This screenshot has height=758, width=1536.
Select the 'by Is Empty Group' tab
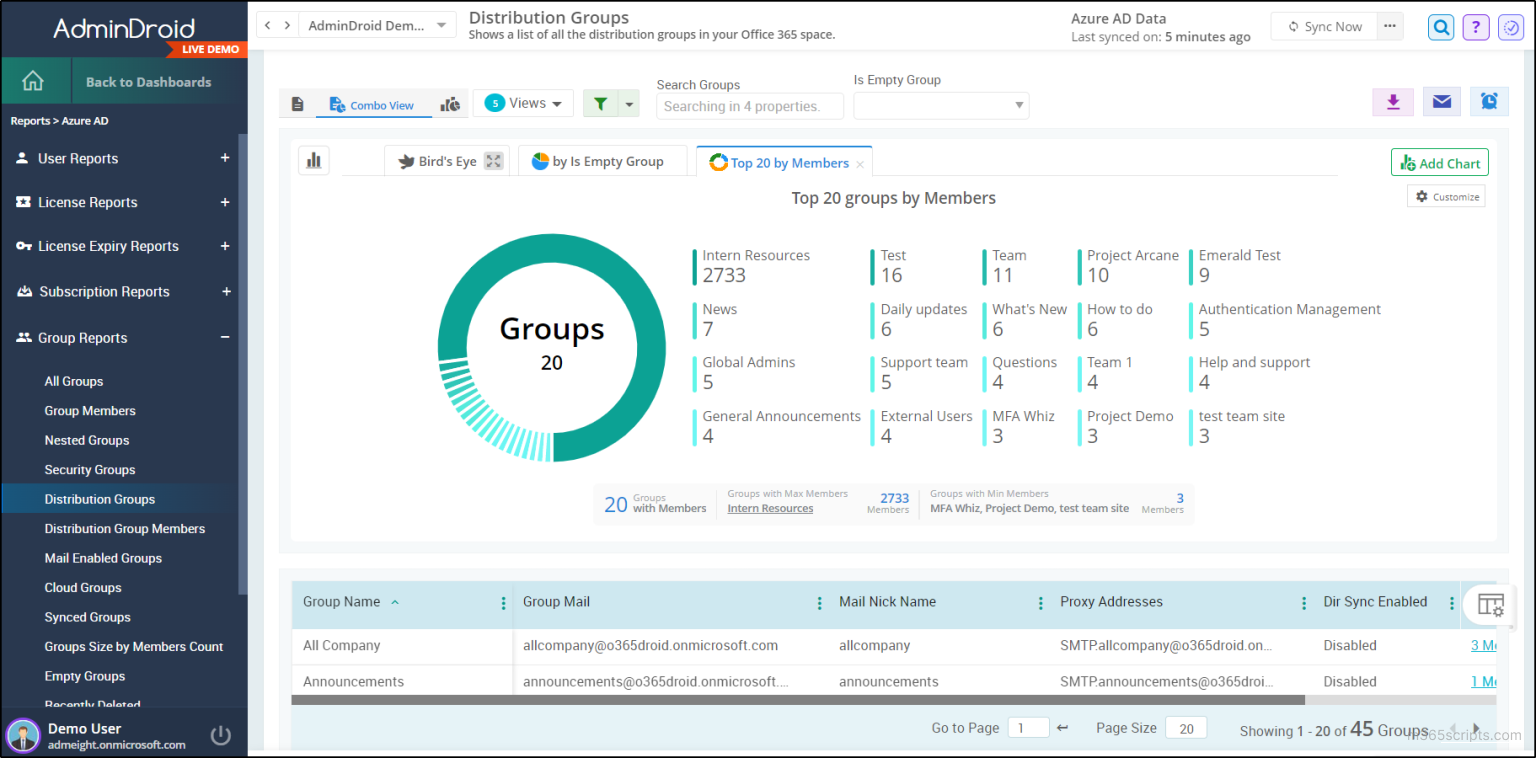603,160
